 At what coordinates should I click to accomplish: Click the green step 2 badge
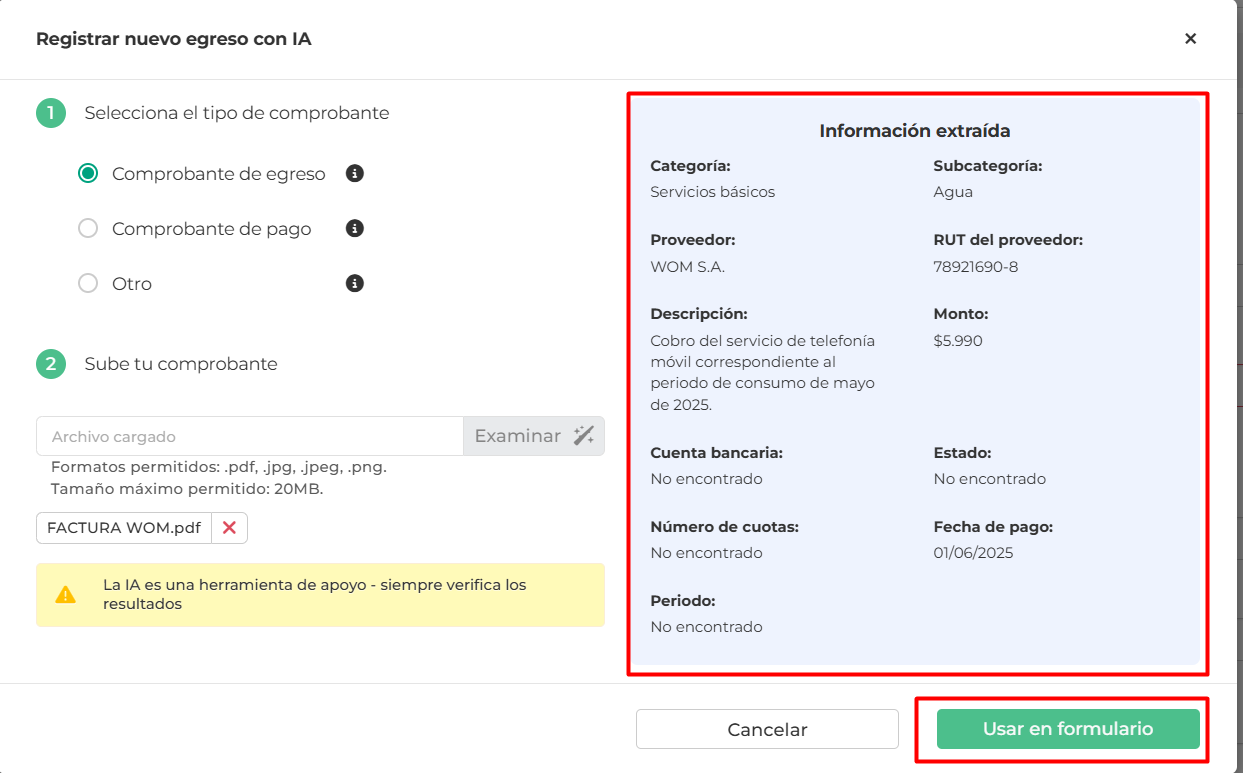[x=51, y=364]
